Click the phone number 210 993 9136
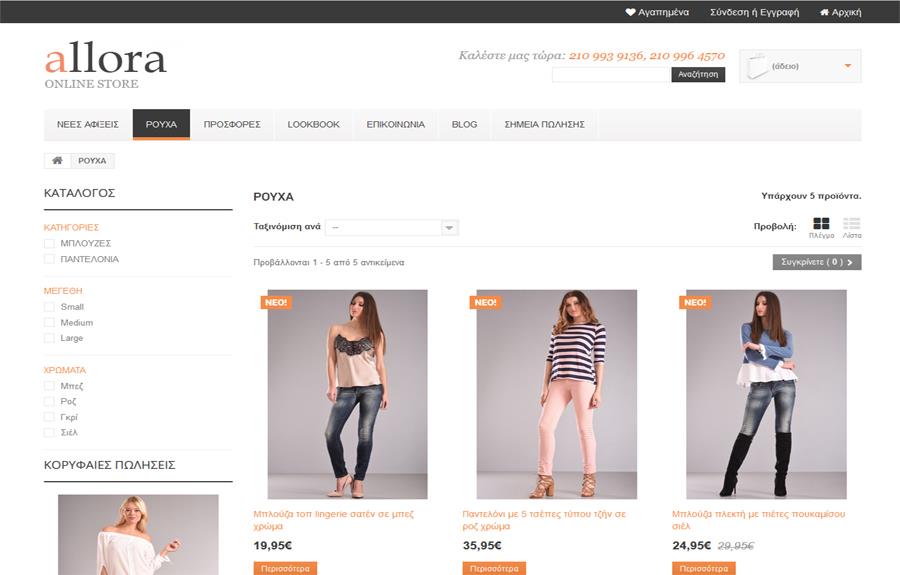Screen dimensions: 900x575 click(x=607, y=56)
